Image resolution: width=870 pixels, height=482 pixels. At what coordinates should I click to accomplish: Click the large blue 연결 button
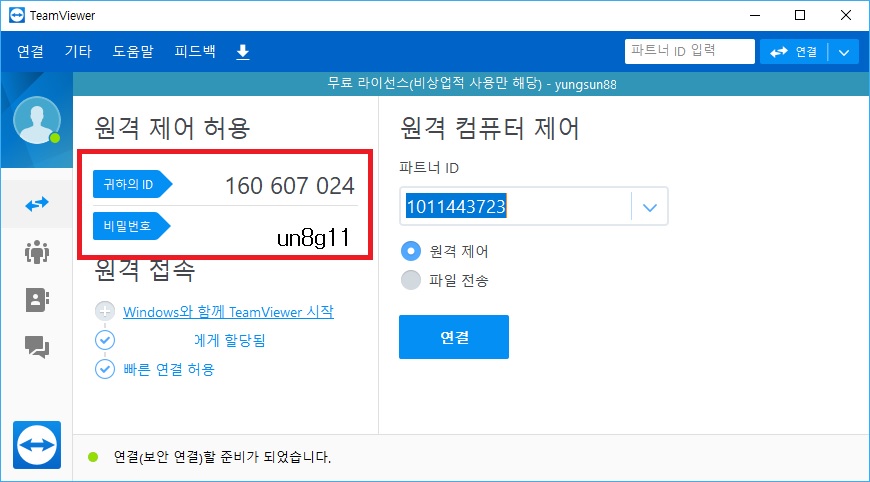click(454, 337)
